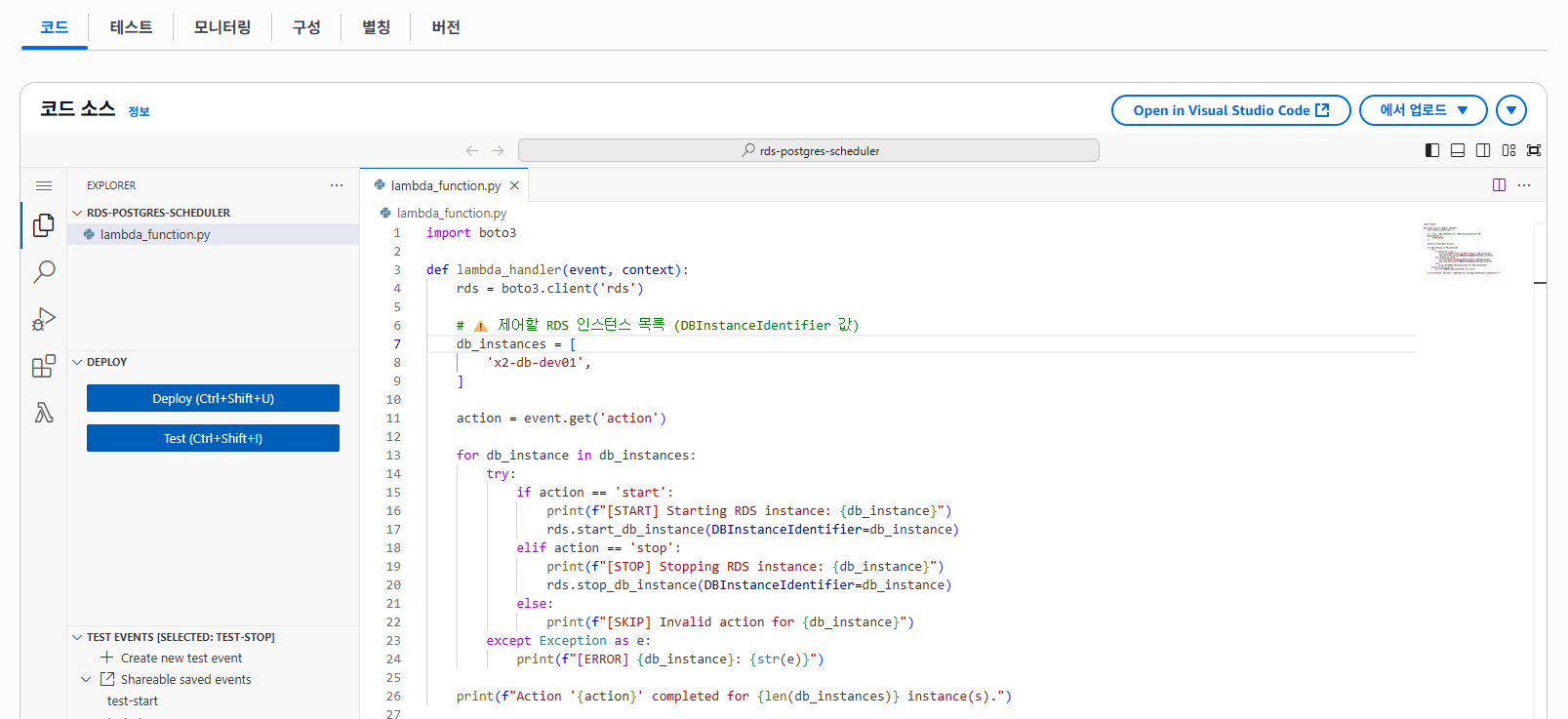Viewport: 1568px width, 719px height.
Task: Click the customize layout icon
Action: coord(1508,150)
